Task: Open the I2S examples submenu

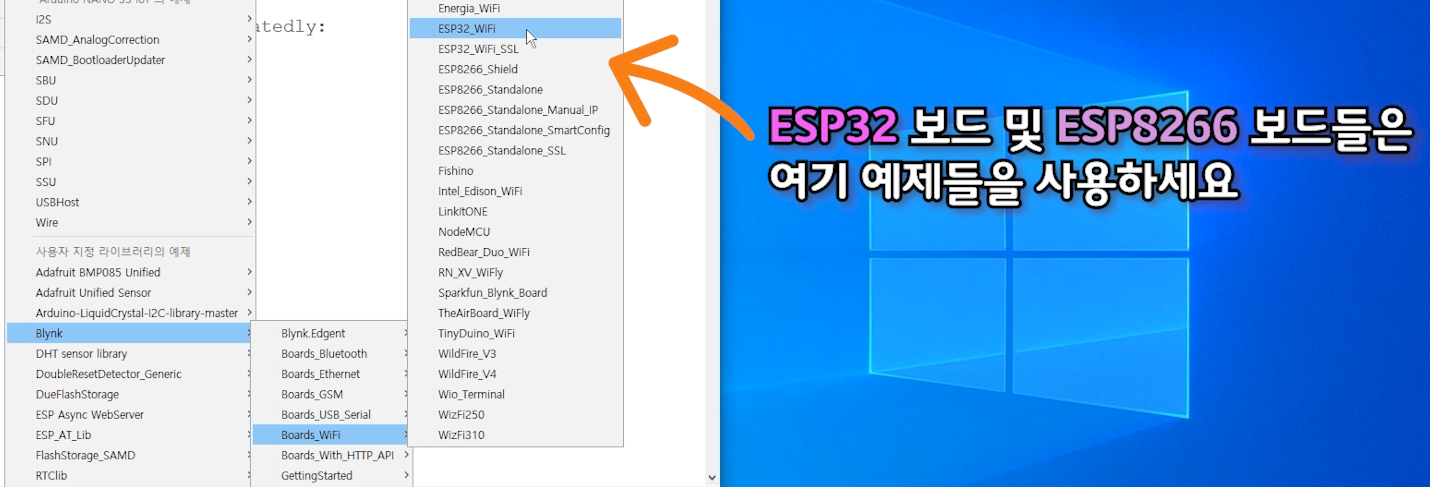Action: [x=131, y=19]
